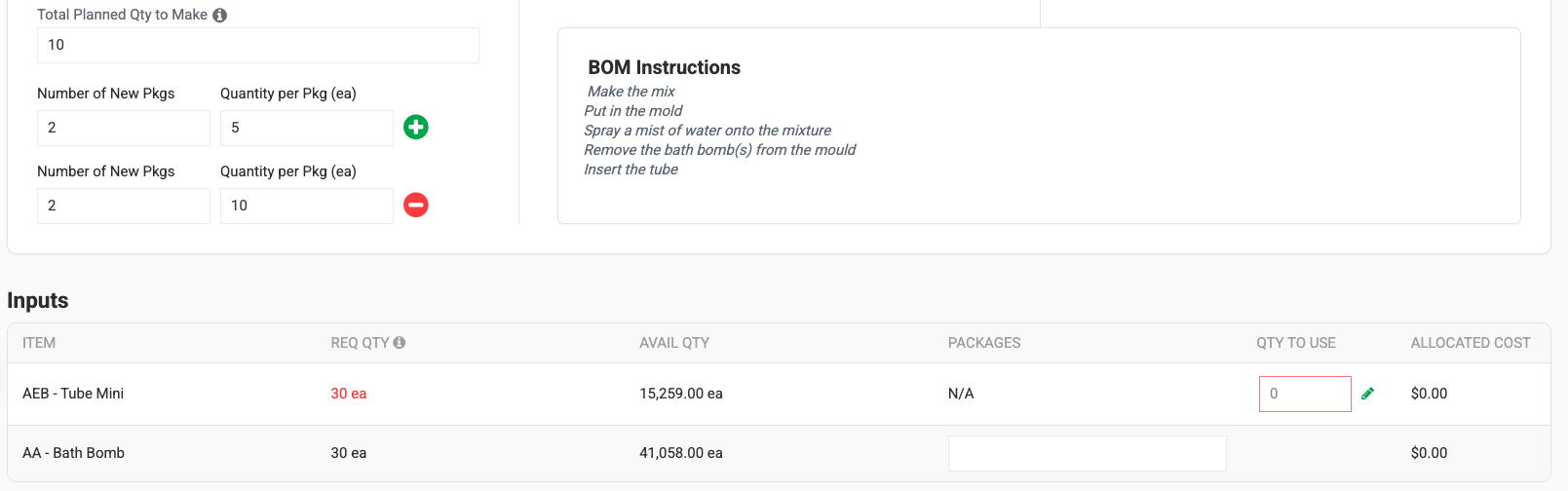The image size is (1568, 491).
Task: Click first Number of New Pkgs field
Action: [123, 128]
